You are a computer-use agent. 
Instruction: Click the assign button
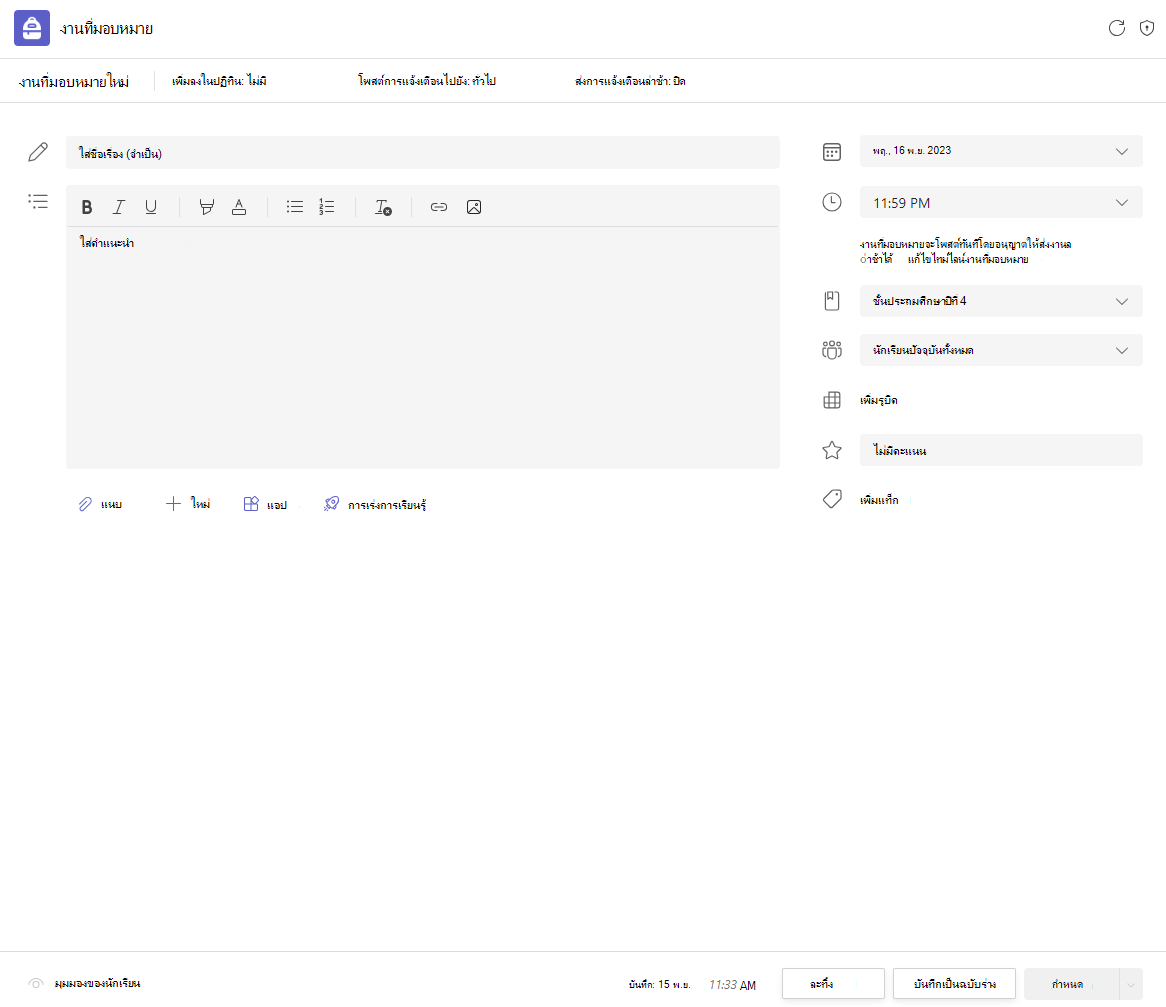[x=1071, y=984]
